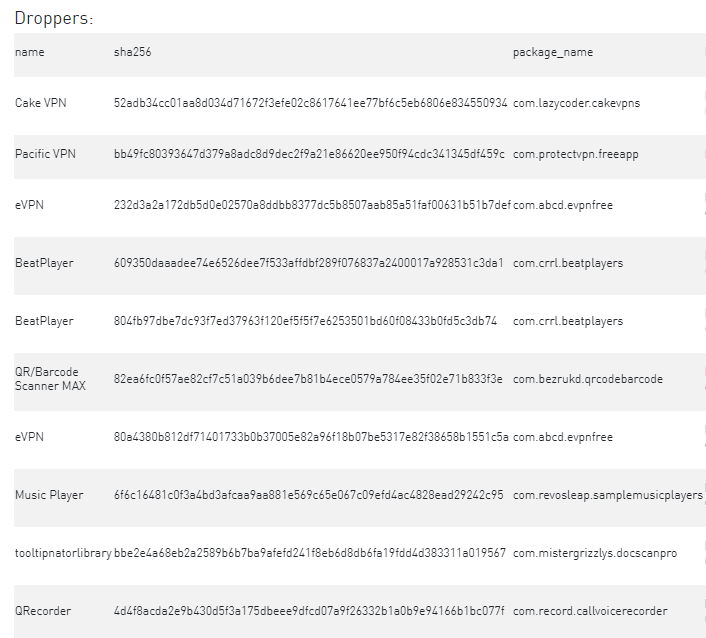Select package com.lazycoder.cakevpns
Screen dimensions: 706x638
point(576,103)
